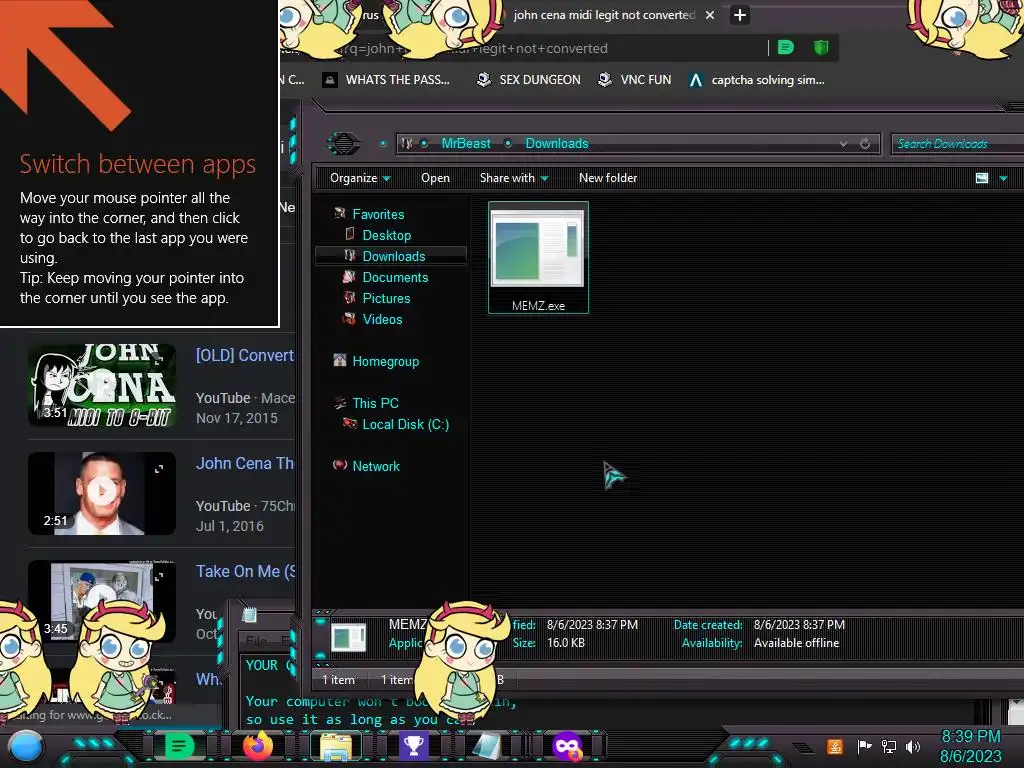The image size is (1024, 768).
Task: Play the 2:51 John Cena video thumbnail
Action: 102,493
